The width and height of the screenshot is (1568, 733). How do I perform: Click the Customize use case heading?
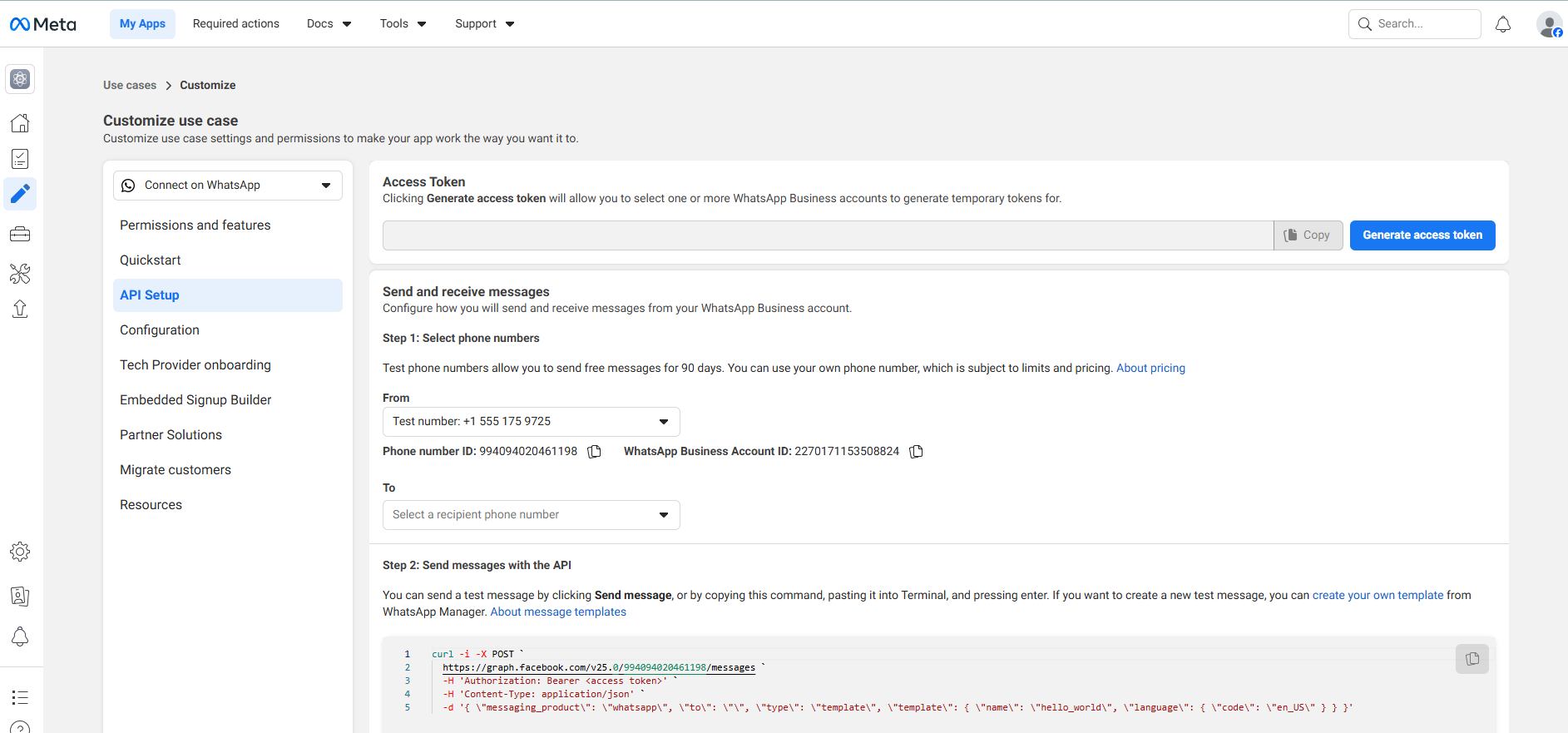pos(171,121)
